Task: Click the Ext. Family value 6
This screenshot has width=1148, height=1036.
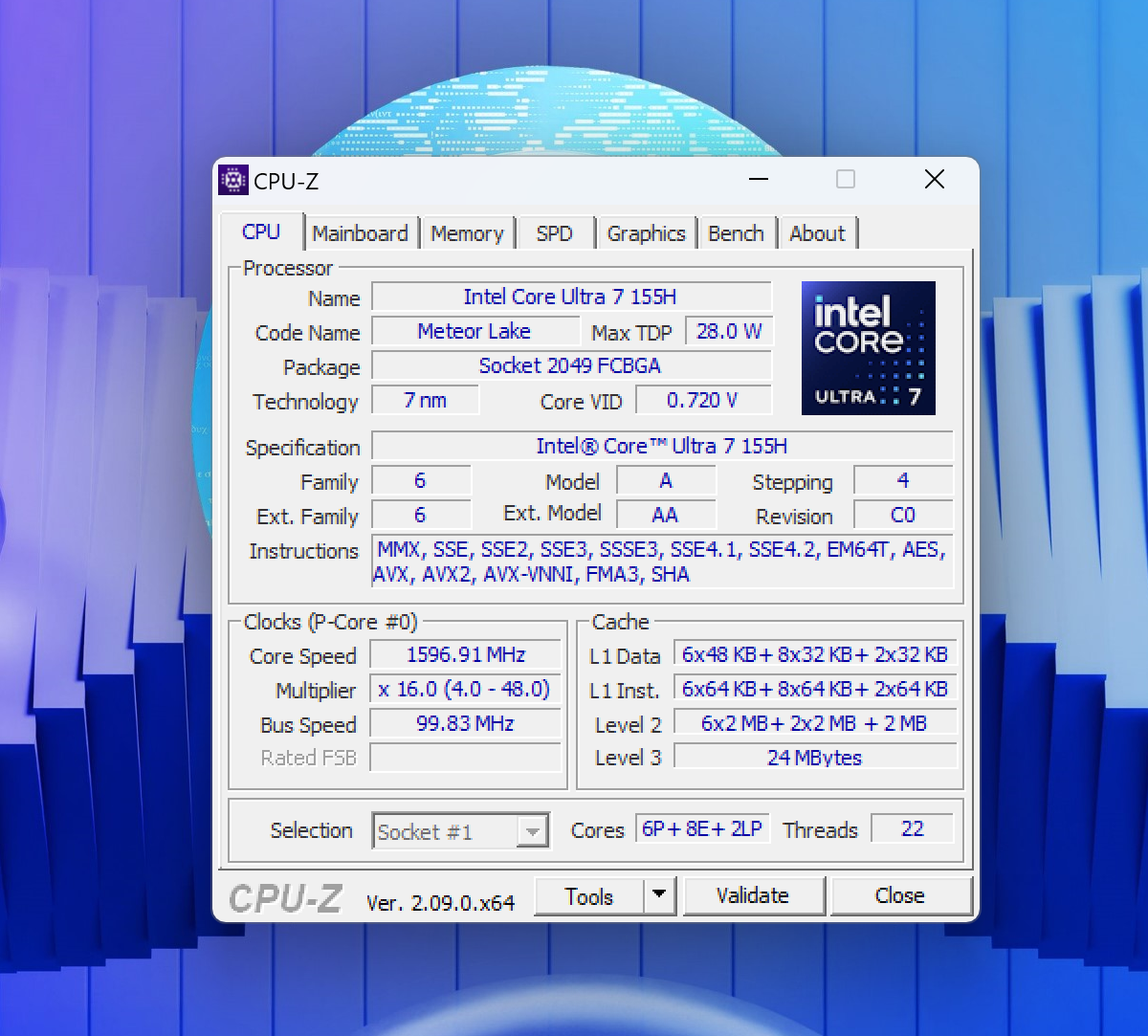Action: pyautogui.click(x=421, y=515)
